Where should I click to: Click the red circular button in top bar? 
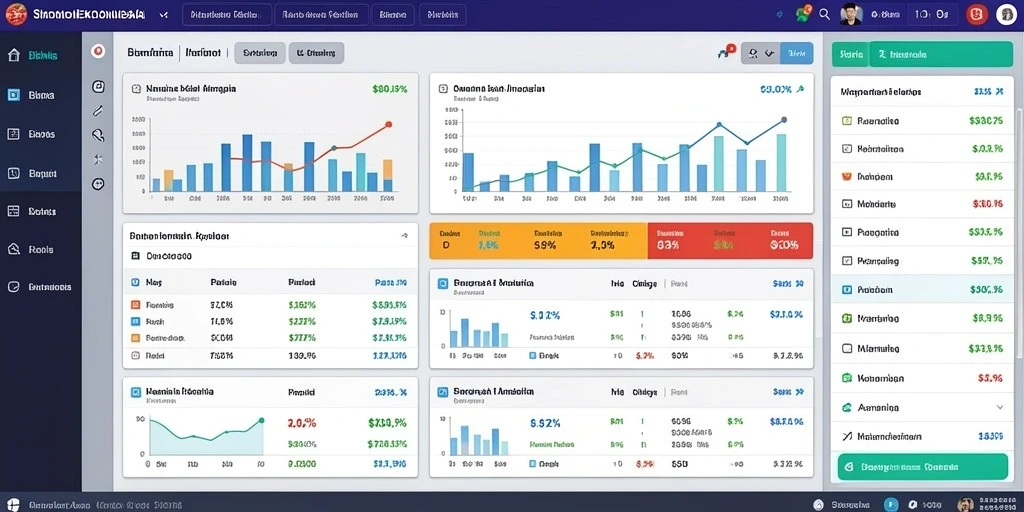click(x=977, y=14)
